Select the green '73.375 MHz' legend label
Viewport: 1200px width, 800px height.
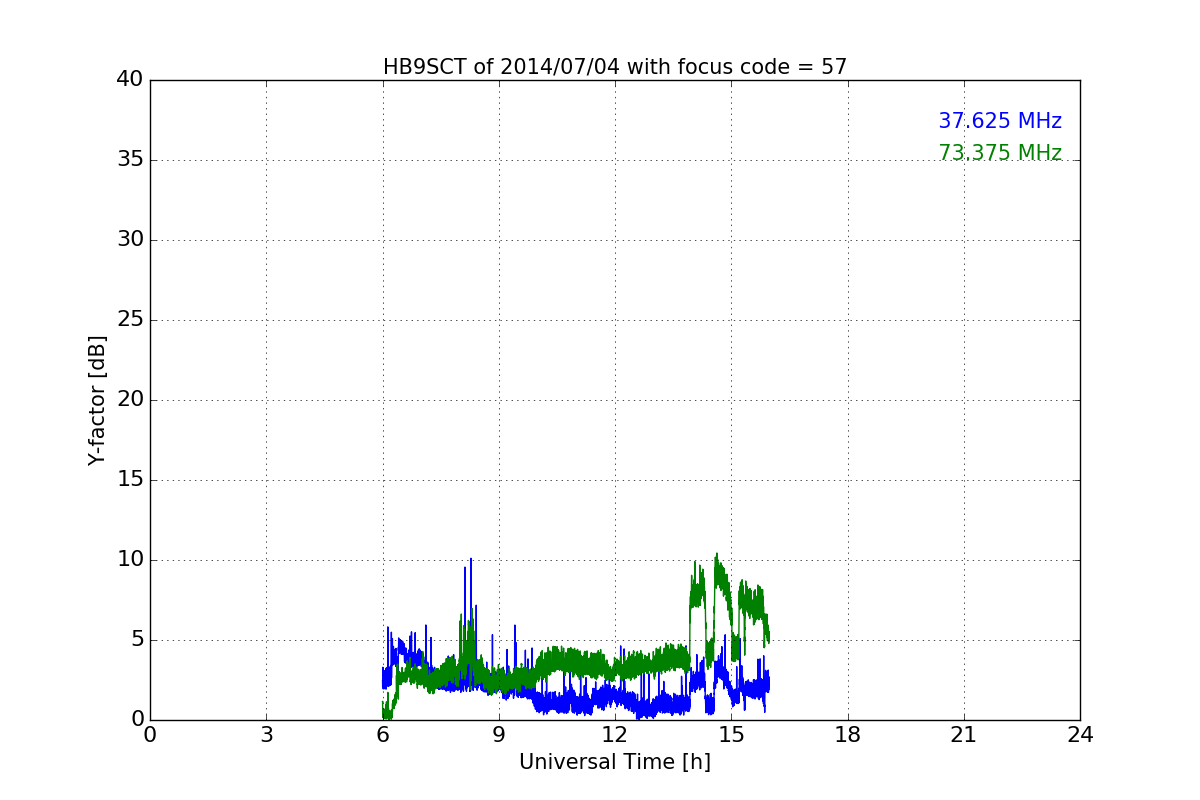1000,153
